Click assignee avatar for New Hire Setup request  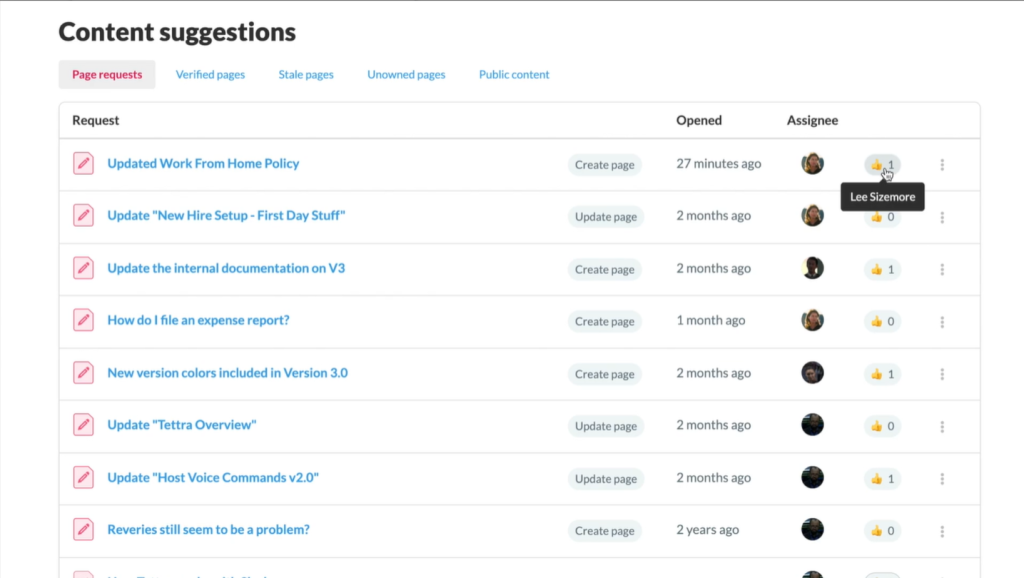tap(812, 216)
